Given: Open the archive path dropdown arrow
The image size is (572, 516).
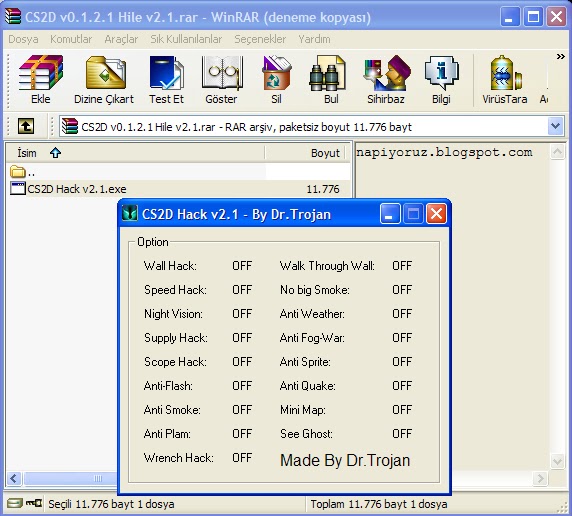Looking at the screenshot, I should [556, 126].
